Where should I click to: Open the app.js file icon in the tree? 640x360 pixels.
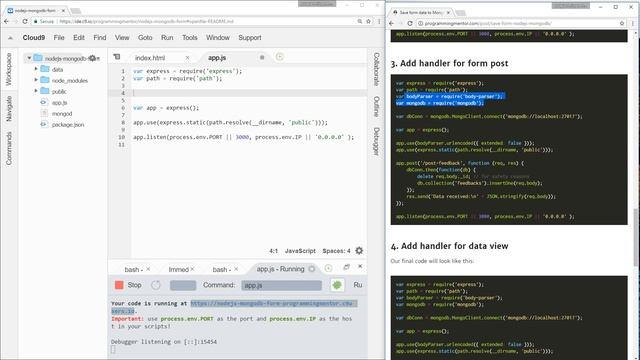tap(44, 102)
